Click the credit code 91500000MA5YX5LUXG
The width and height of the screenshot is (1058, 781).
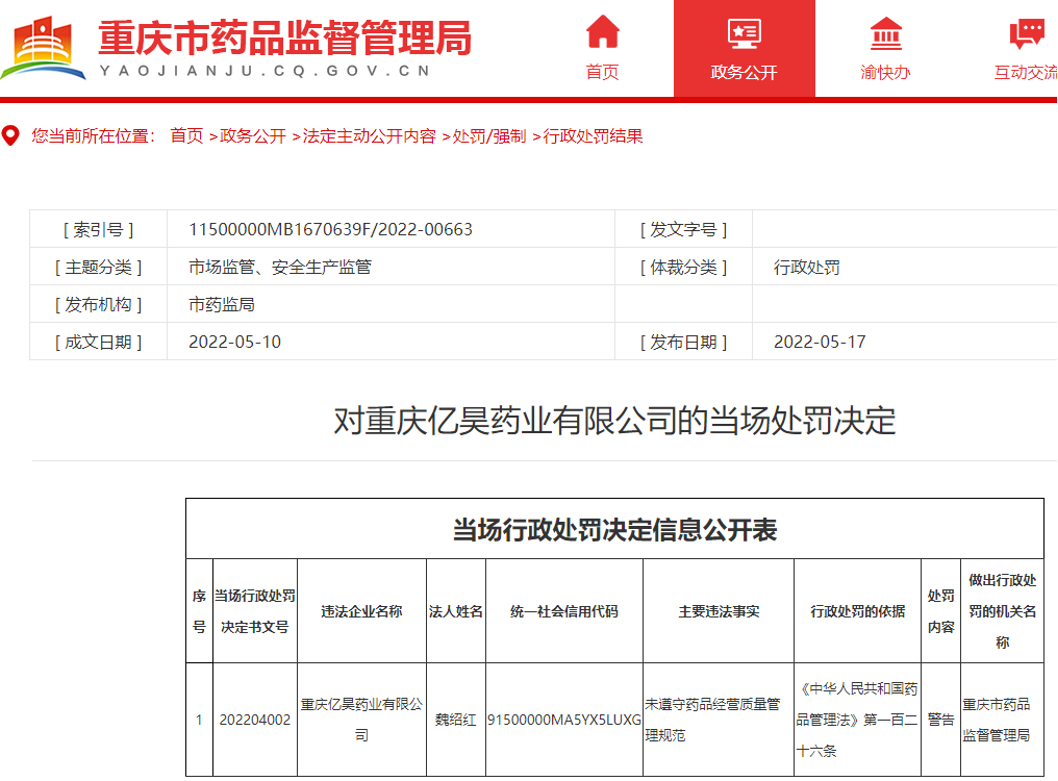564,720
